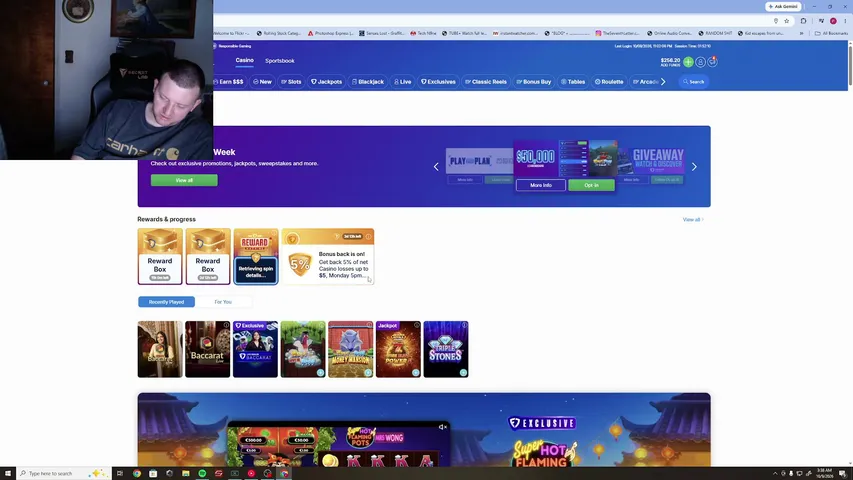
Task: Open Task View in the taskbar
Action: pyautogui.click(x=120, y=473)
